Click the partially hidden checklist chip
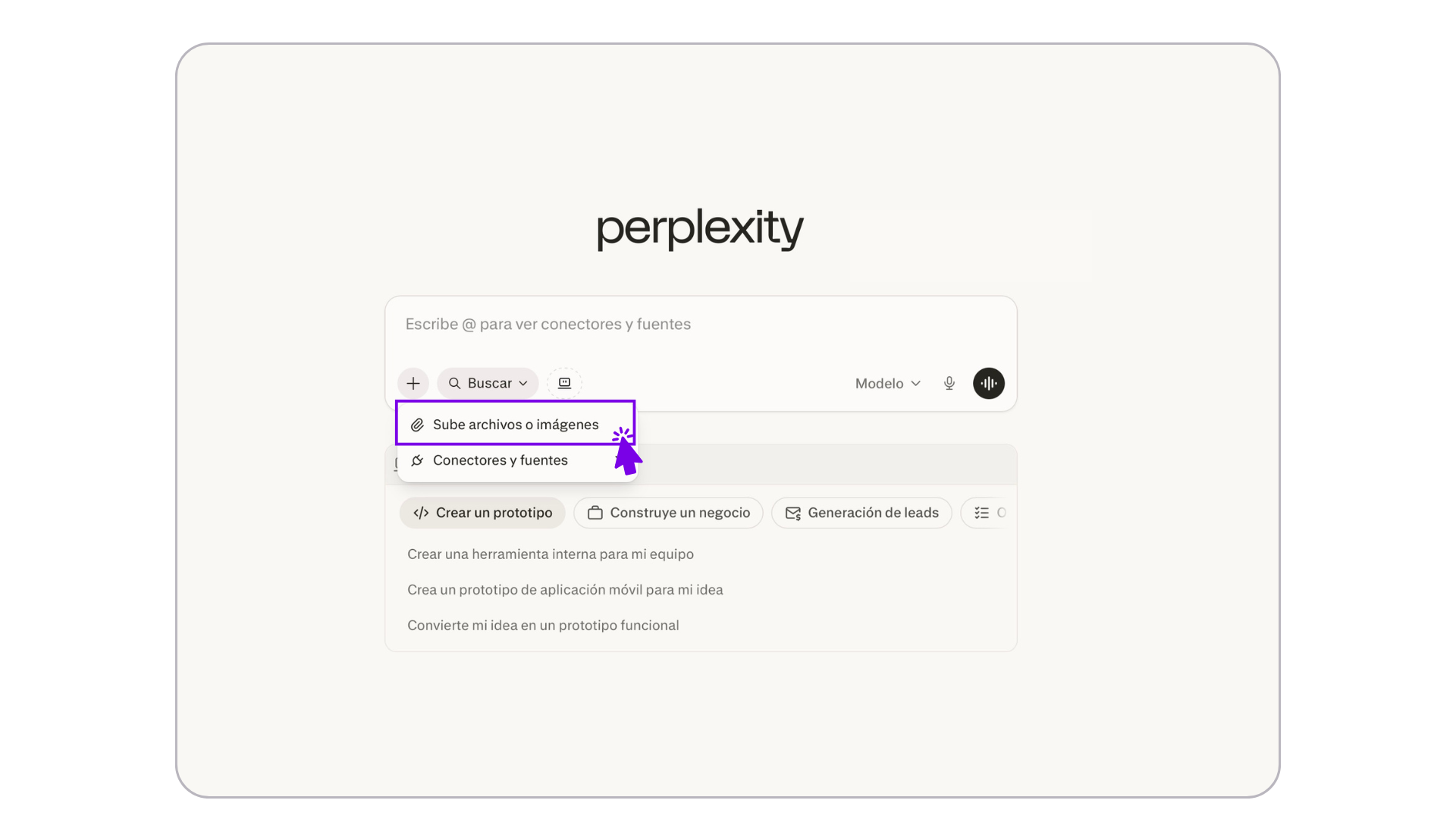This screenshot has height=819, width=1456. [x=984, y=513]
